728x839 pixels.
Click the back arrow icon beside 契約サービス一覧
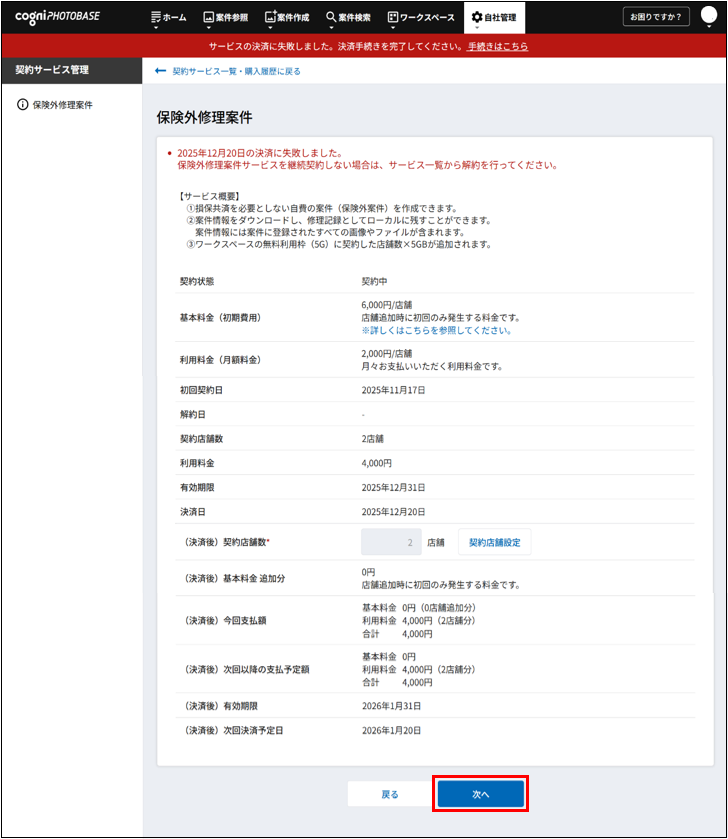click(x=160, y=71)
